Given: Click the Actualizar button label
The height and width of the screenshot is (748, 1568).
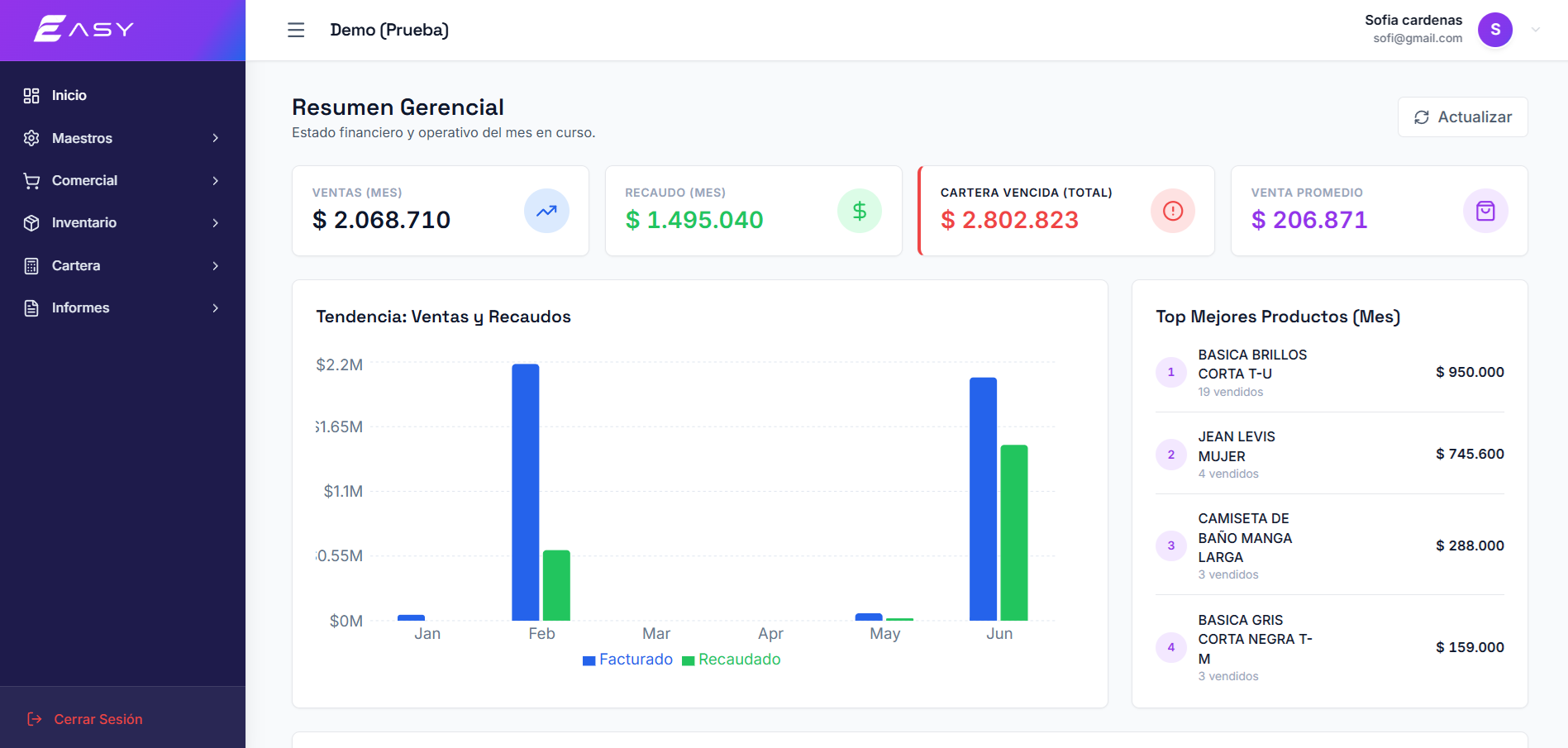Looking at the screenshot, I should coord(1475,117).
